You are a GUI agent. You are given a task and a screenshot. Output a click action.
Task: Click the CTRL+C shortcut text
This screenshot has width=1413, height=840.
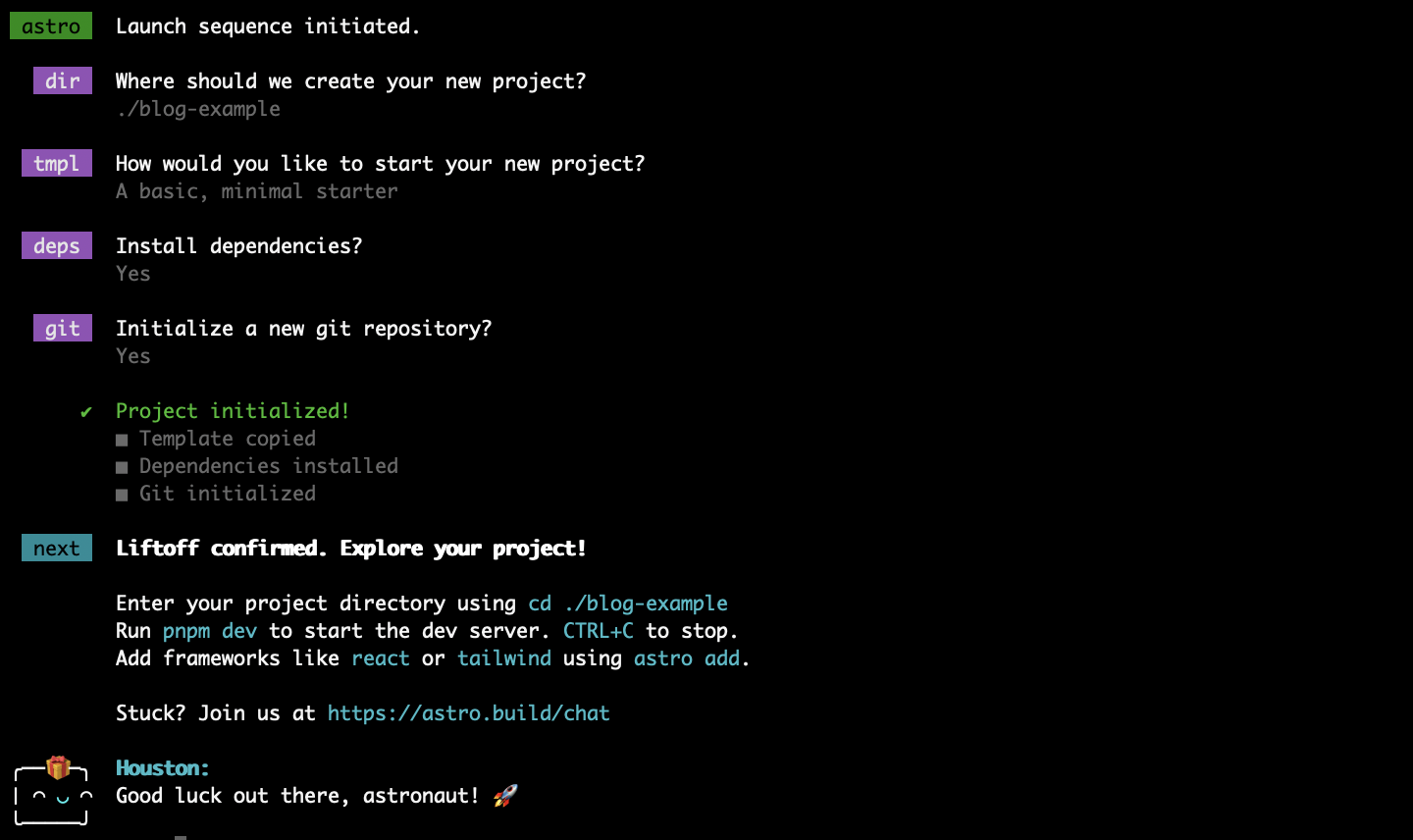tap(598, 631)
